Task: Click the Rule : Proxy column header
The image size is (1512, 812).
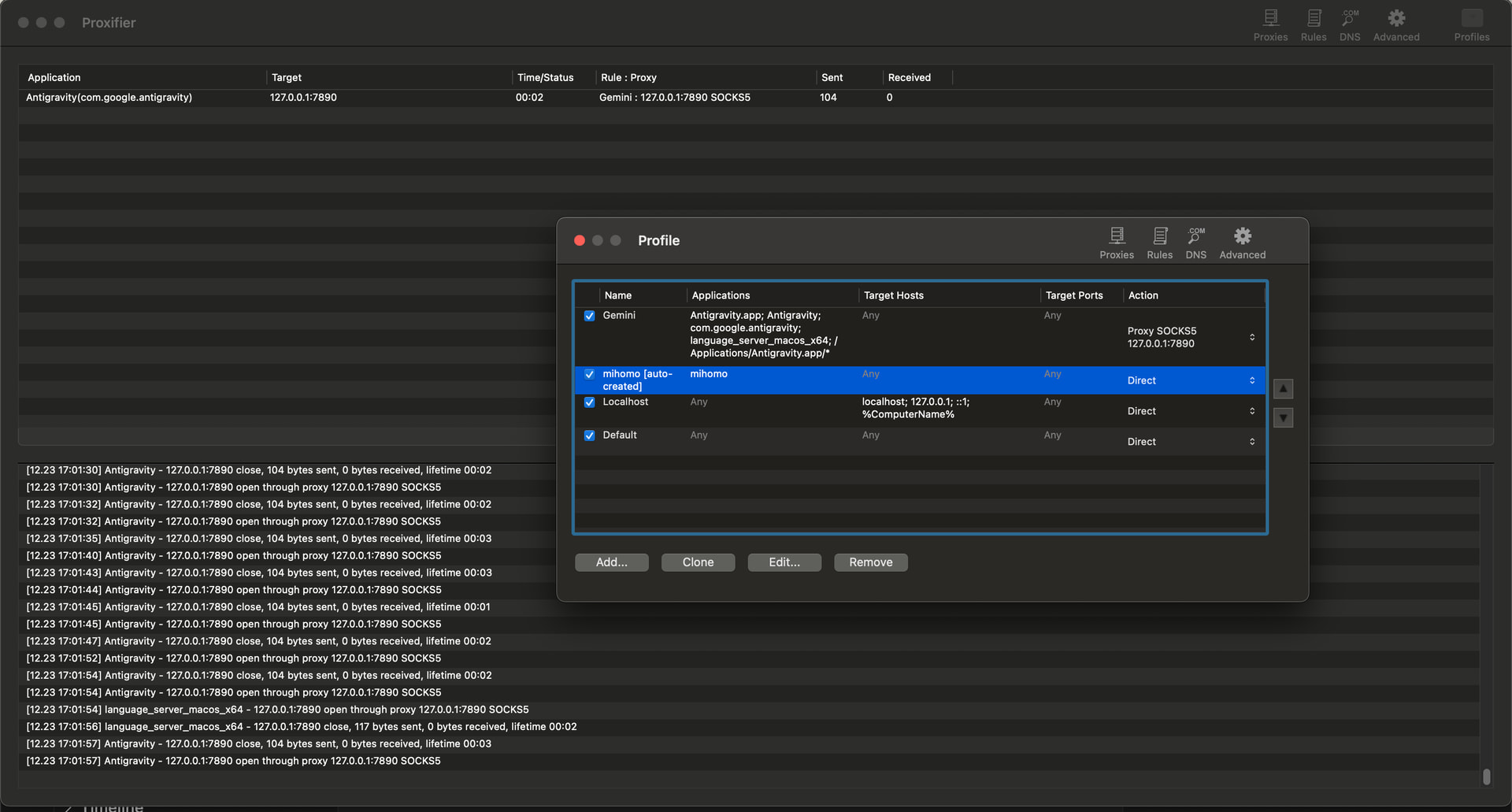Action: 706,77
